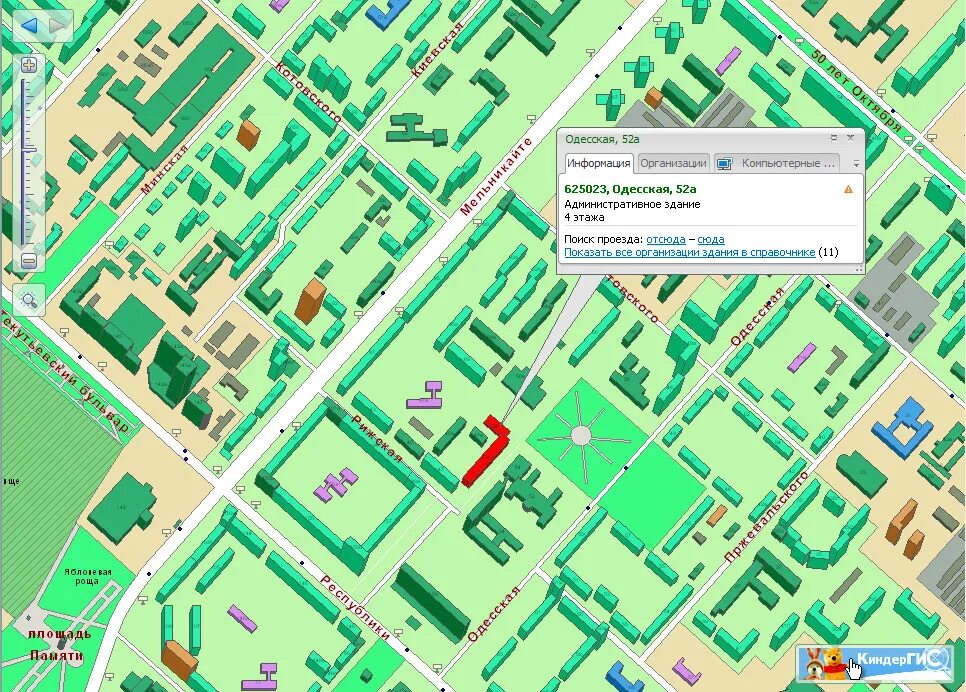This screenshot has width=966, height=692.
Task: Show all building organizations in directory
Action: click(x=689, y=252)
